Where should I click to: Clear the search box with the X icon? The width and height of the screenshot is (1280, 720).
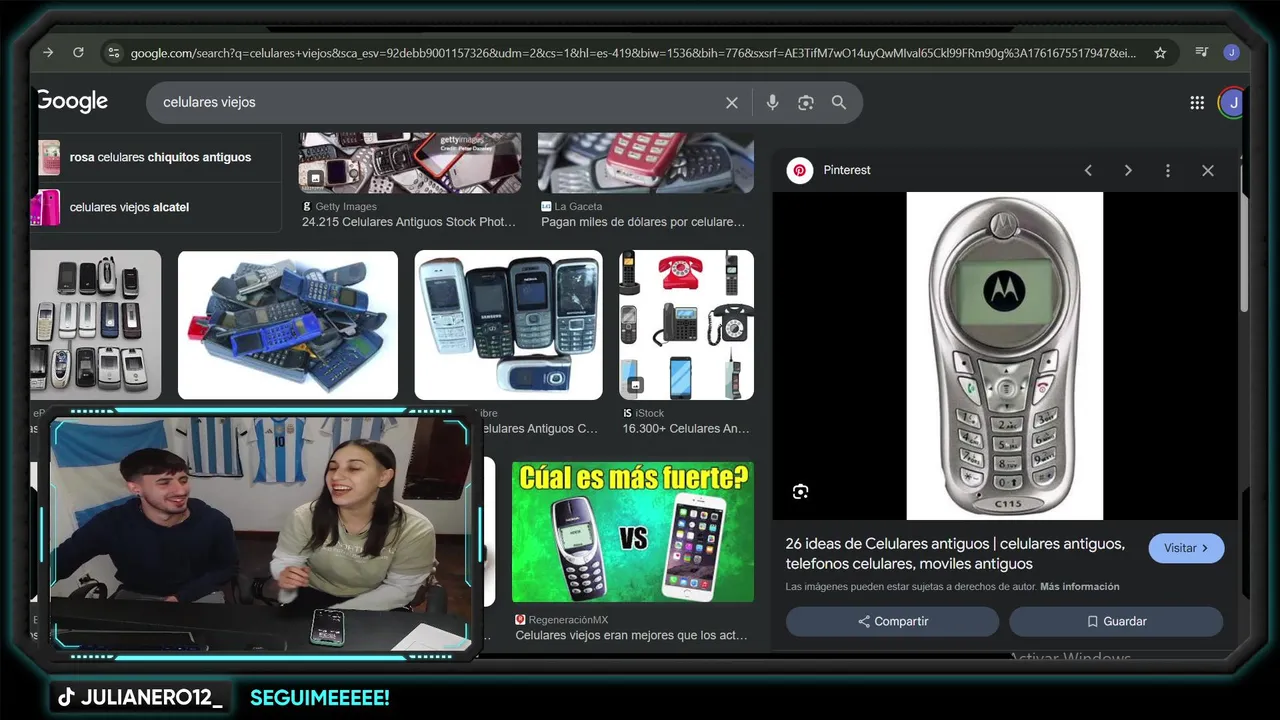click(x=732, y=103)
